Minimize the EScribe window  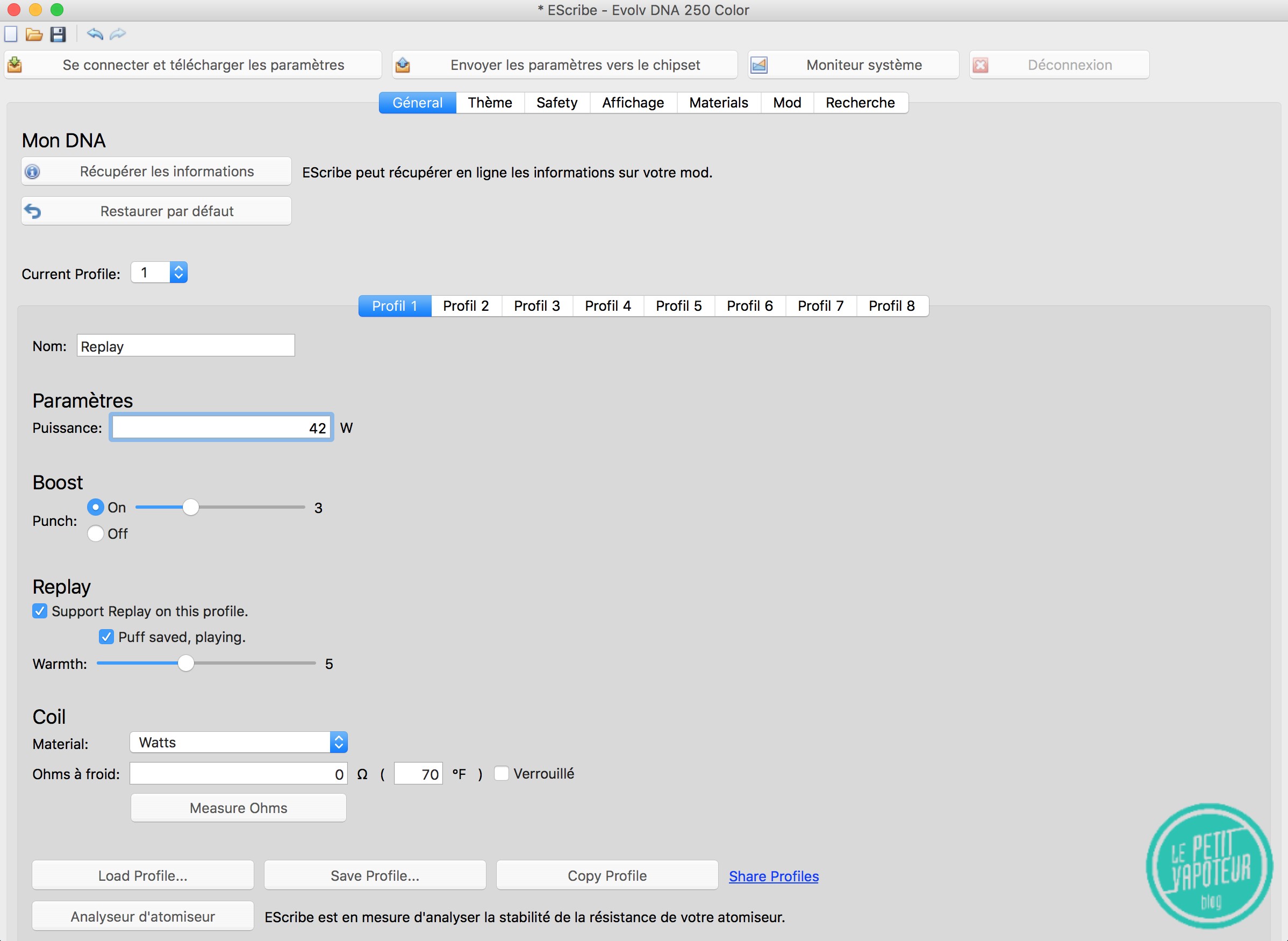point(35,10)
